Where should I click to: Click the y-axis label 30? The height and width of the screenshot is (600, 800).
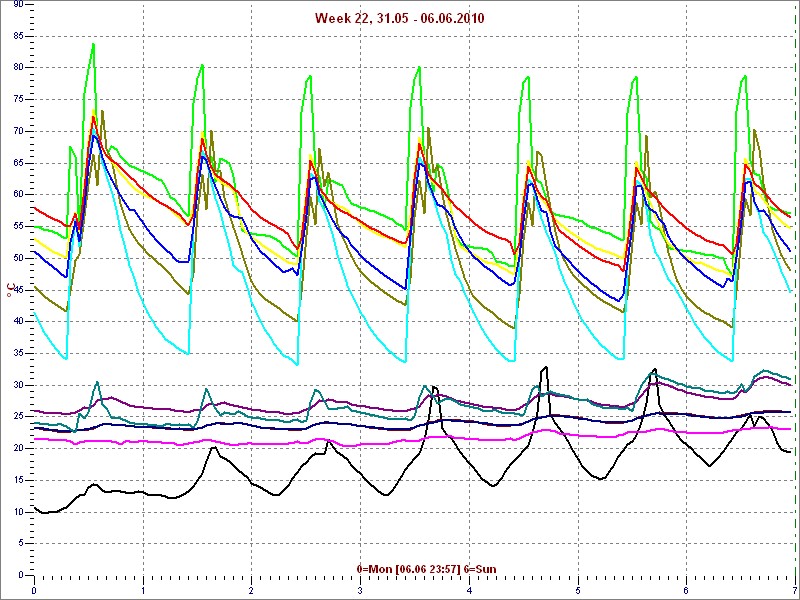click(x=18, y=385)
